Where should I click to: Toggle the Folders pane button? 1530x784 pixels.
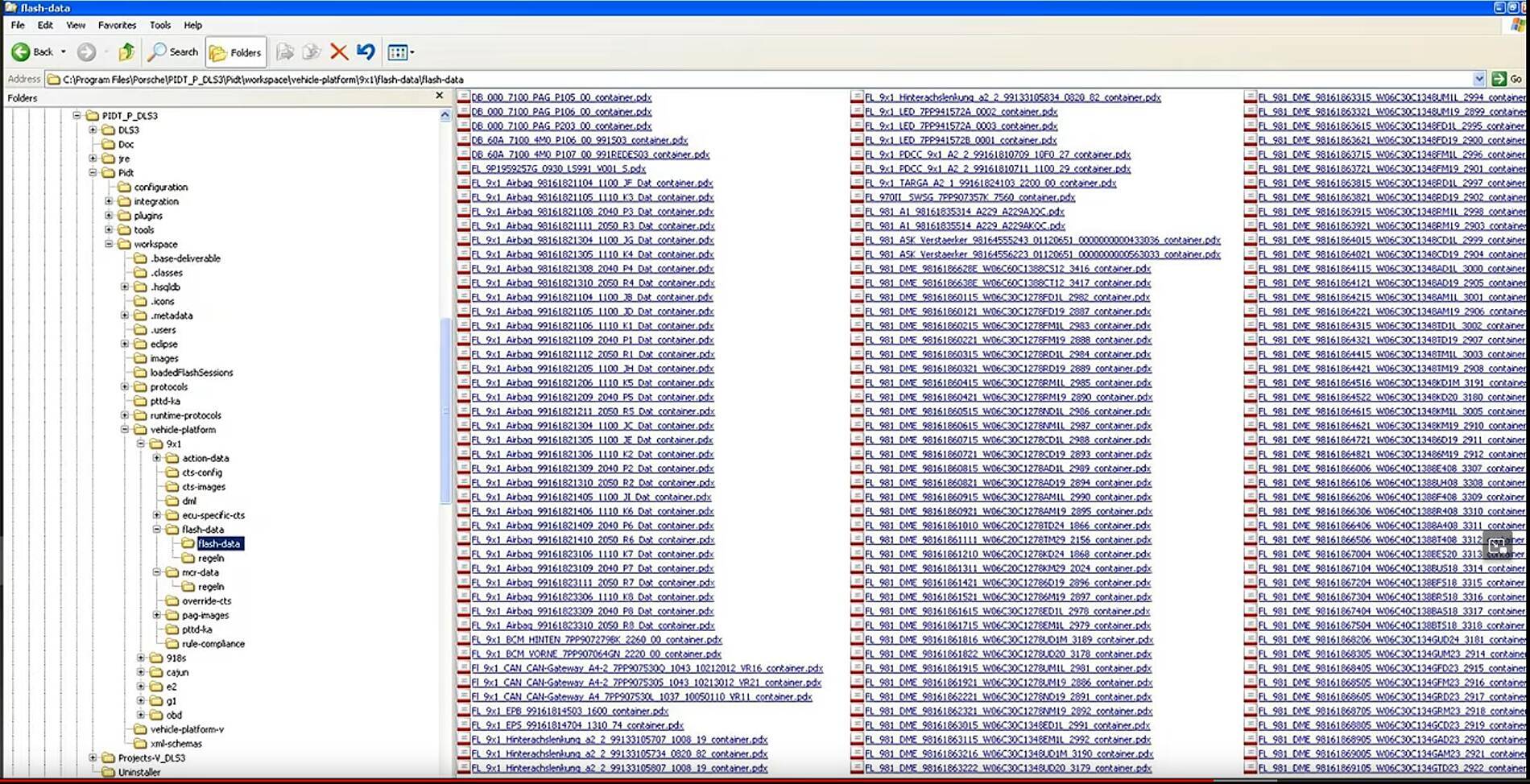click(x=235, y=52)
